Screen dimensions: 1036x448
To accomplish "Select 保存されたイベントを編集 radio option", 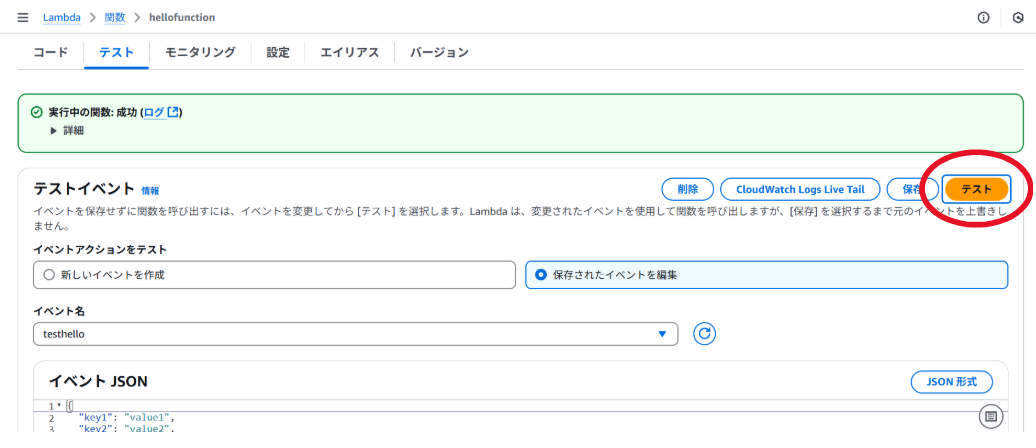I will [766, 275].
